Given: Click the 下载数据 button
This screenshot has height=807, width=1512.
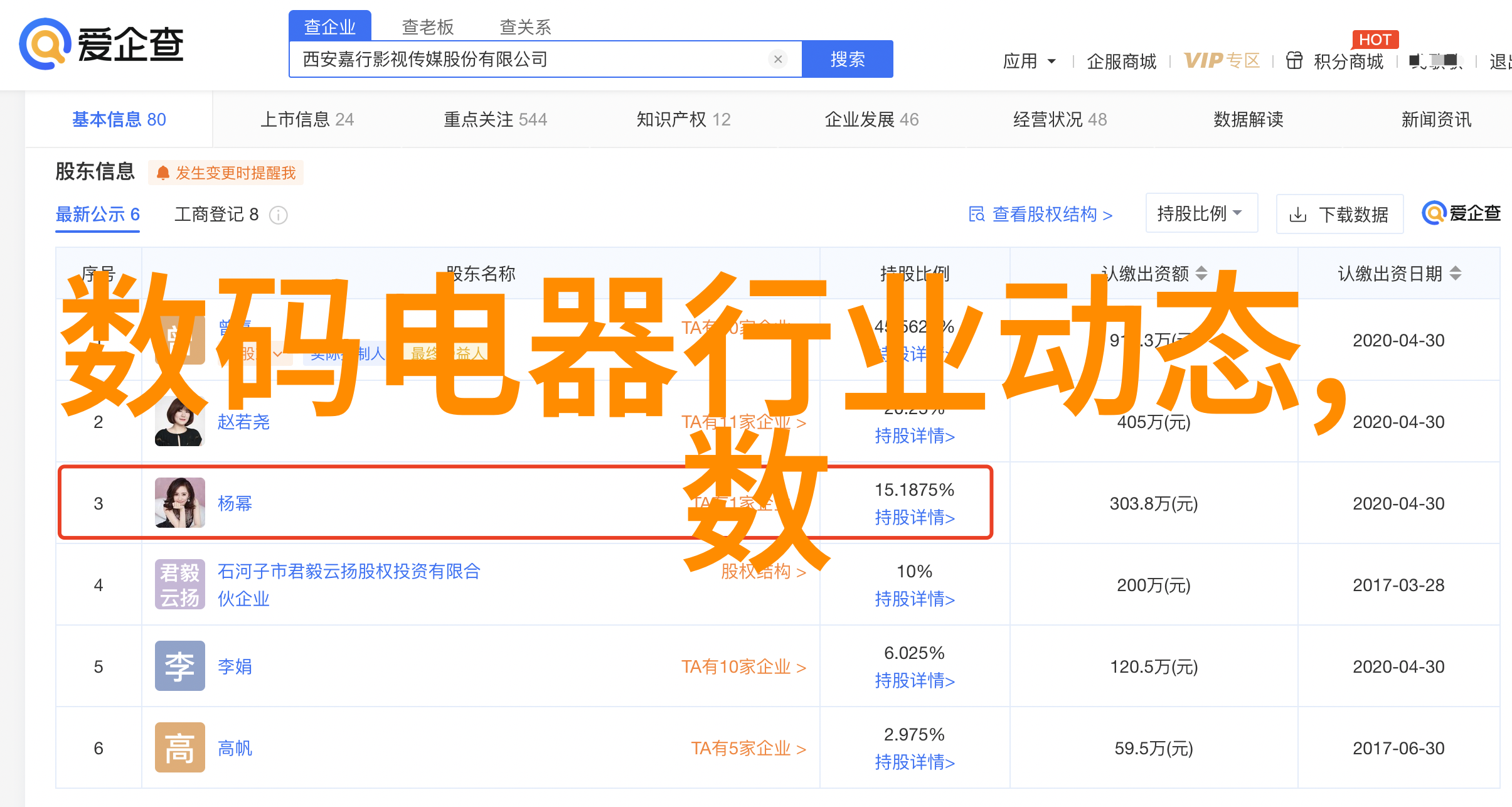Looking at the screenshot, I should click(1340, 214).
